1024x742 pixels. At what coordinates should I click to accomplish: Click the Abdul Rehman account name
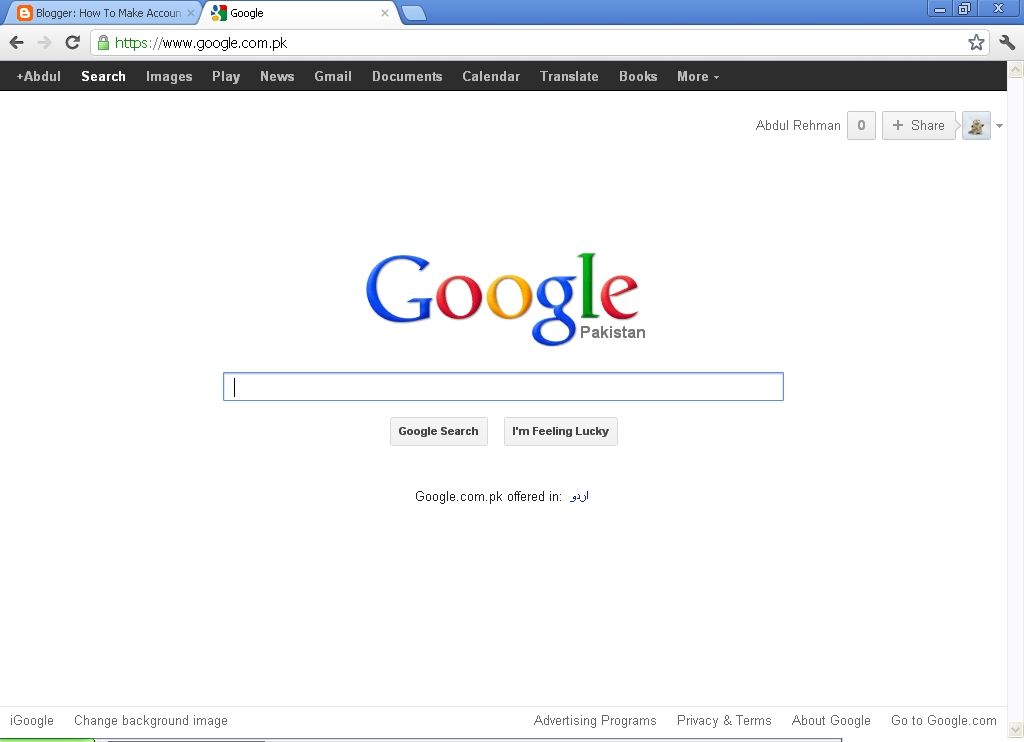[x=798, y=125]
